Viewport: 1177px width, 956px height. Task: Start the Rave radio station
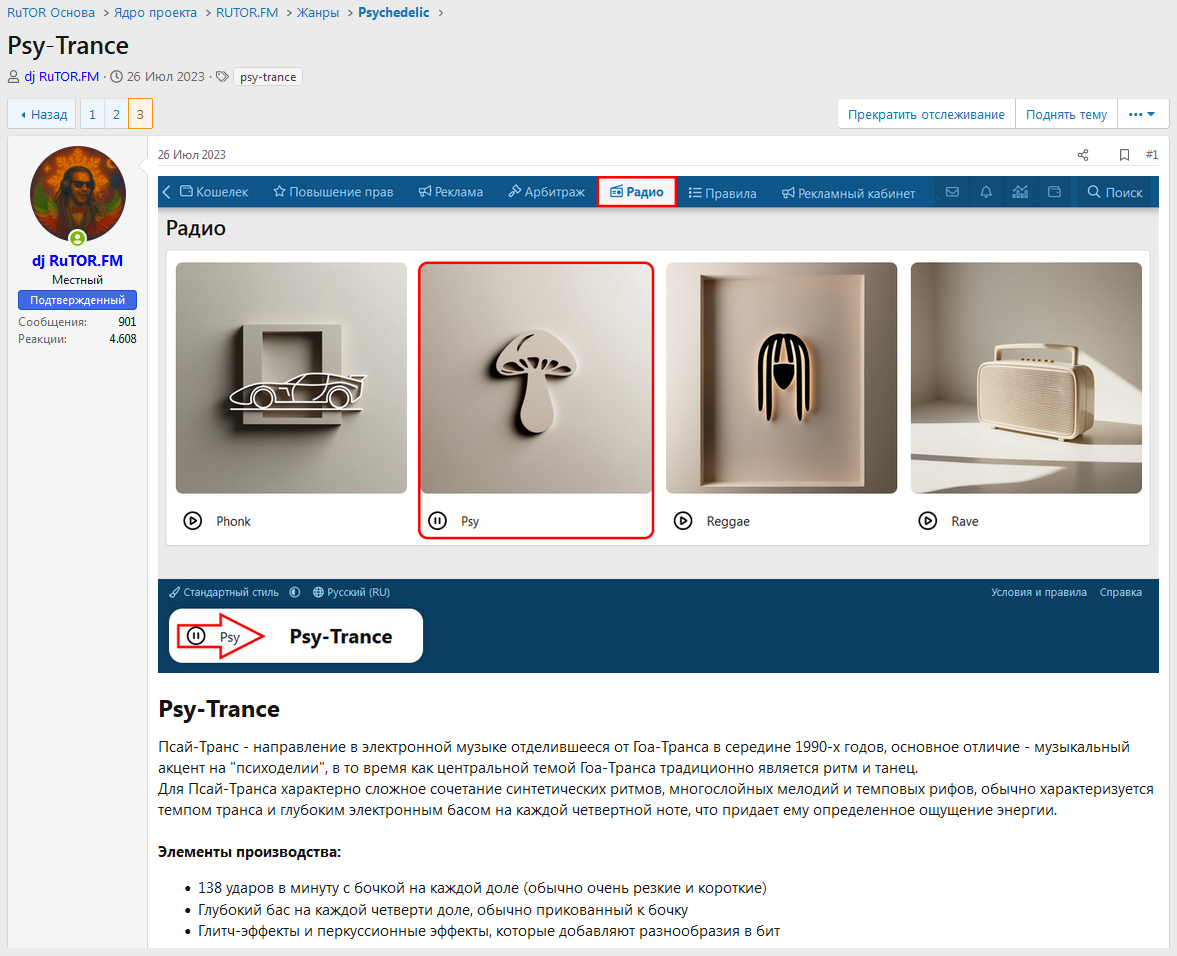pyautogui.click(x=928, y=521)
